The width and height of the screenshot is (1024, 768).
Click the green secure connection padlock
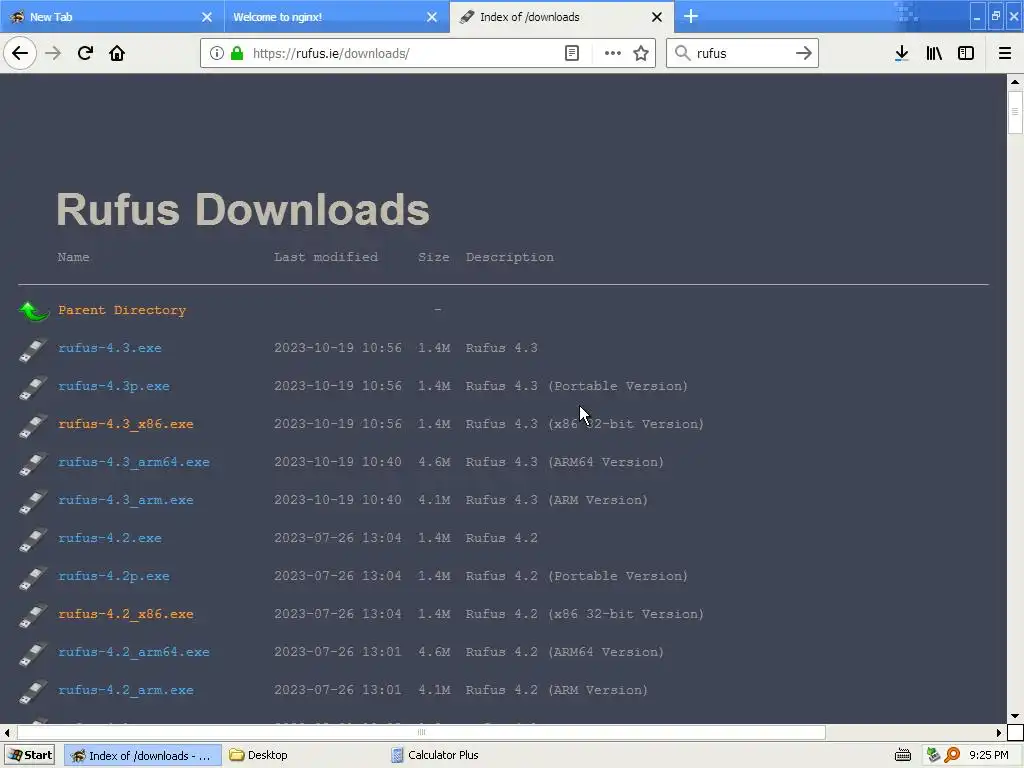coord(237,53)
